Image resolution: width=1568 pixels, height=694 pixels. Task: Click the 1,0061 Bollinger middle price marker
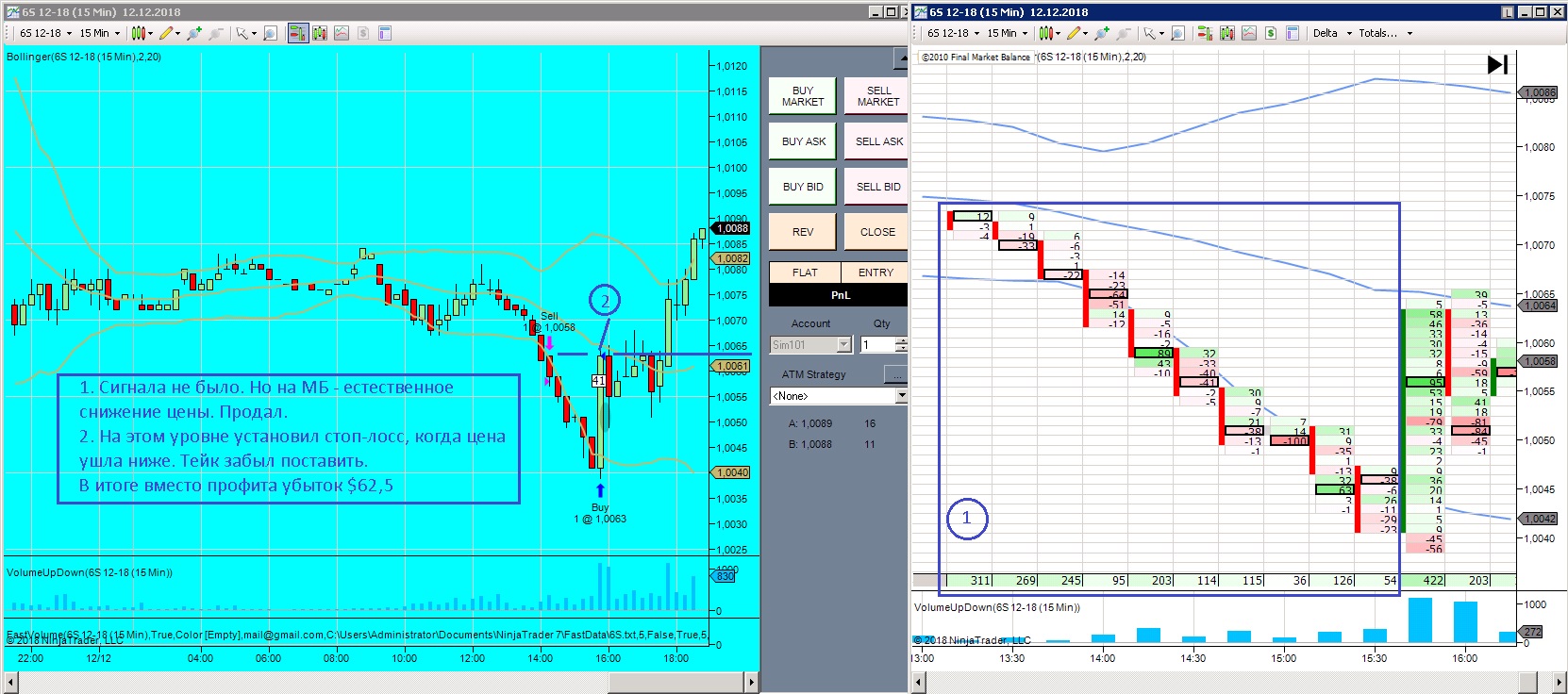click(731, 366)
